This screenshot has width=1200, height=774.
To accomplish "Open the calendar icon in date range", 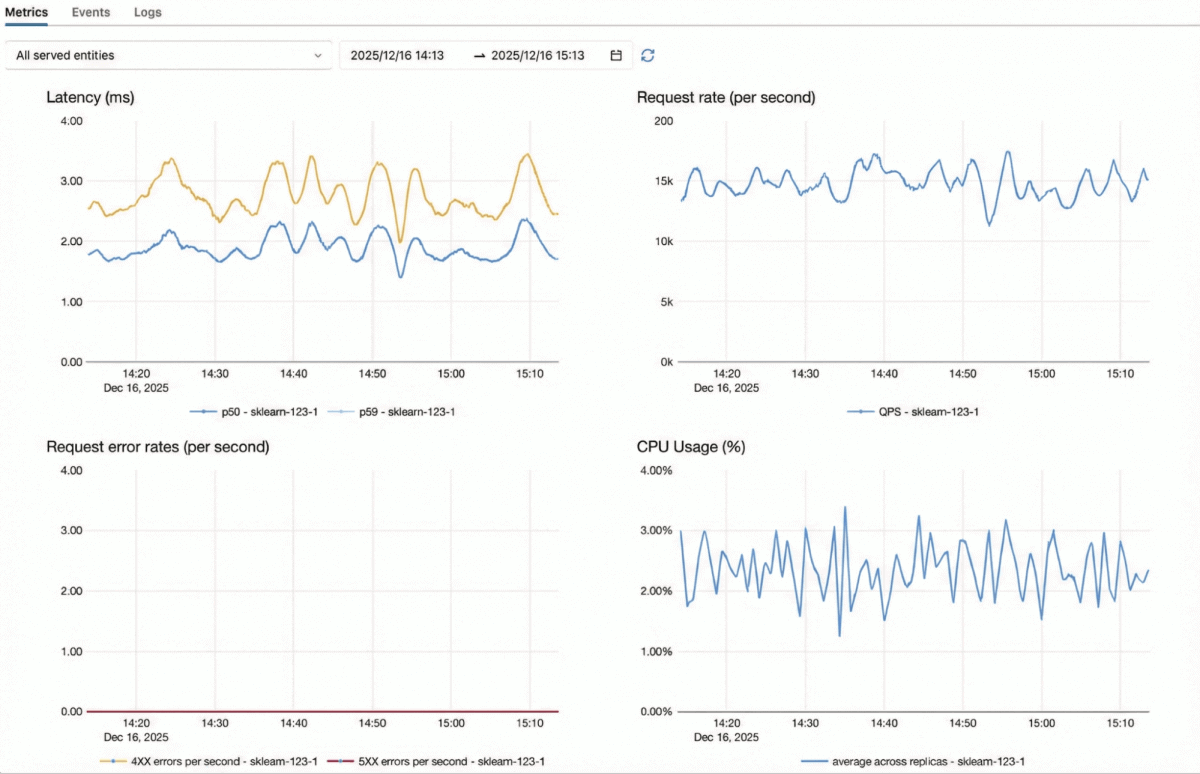I will [616, 56].
